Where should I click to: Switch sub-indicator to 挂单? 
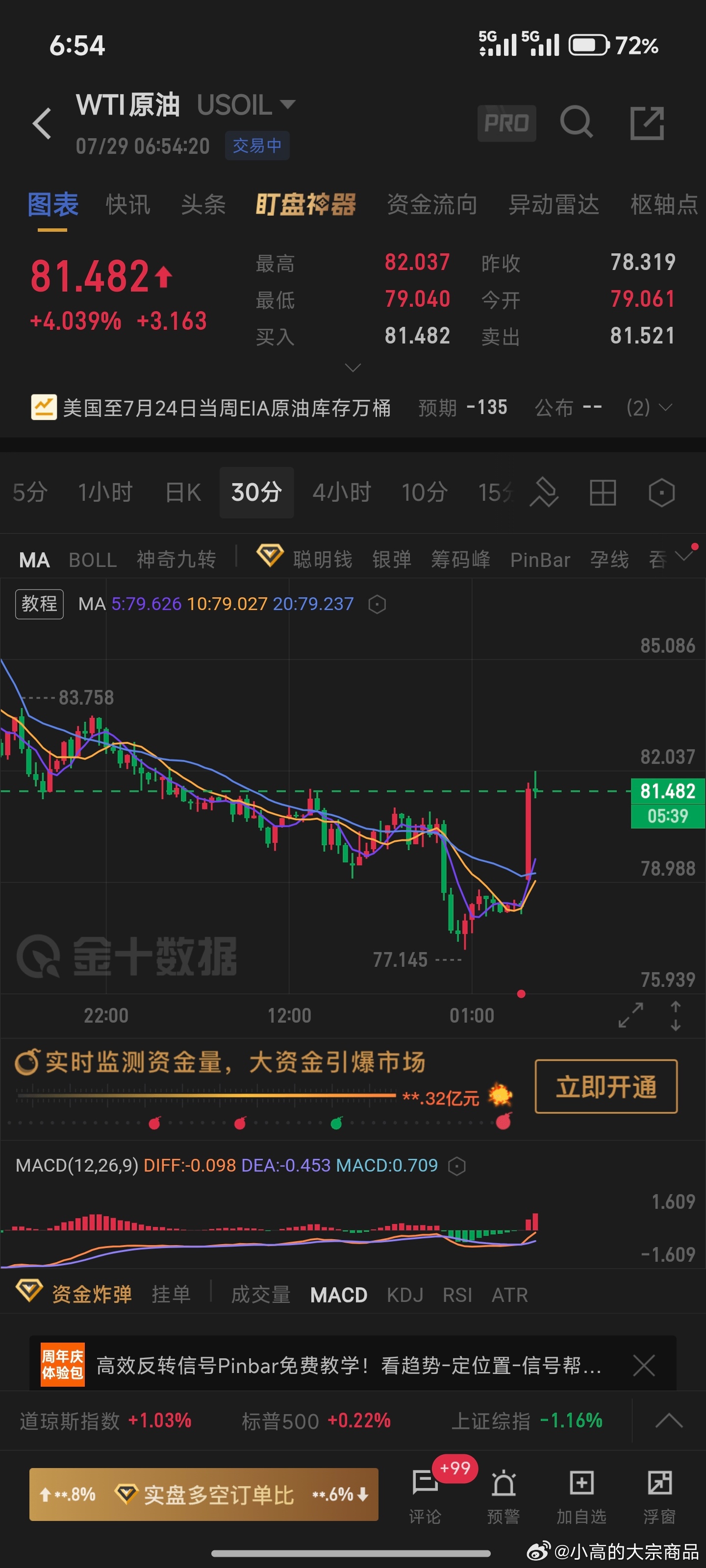(x=171, y=1295)
